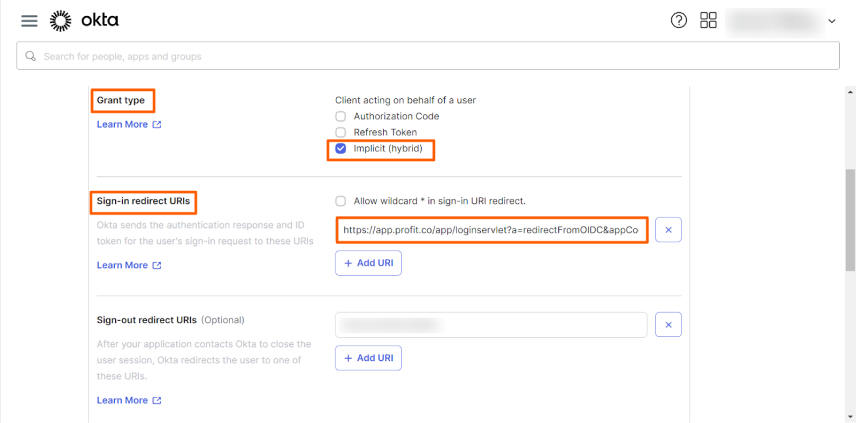Expand the account dropdown chevron
Viewport: 856px width, 423px height.
click(832, 21)
